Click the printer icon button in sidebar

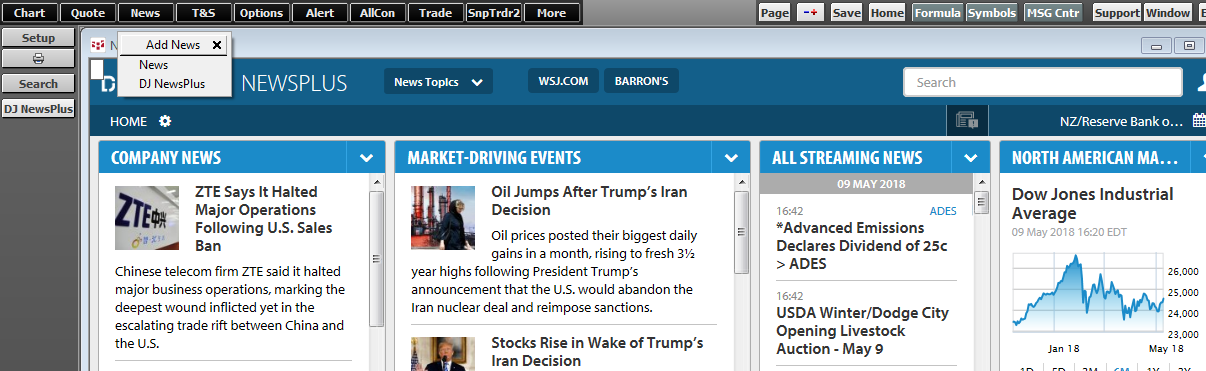tap(38, 60)
